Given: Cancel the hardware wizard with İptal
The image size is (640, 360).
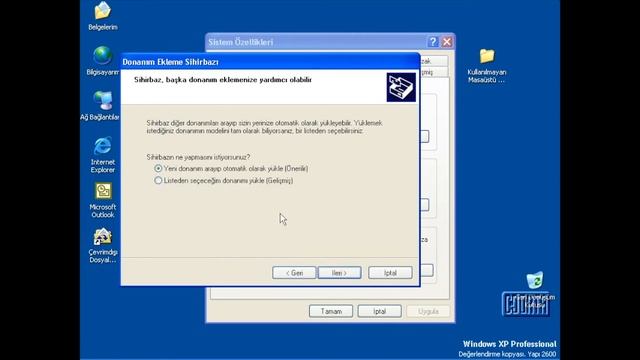Looking at the screenshot, I should 390,273.
